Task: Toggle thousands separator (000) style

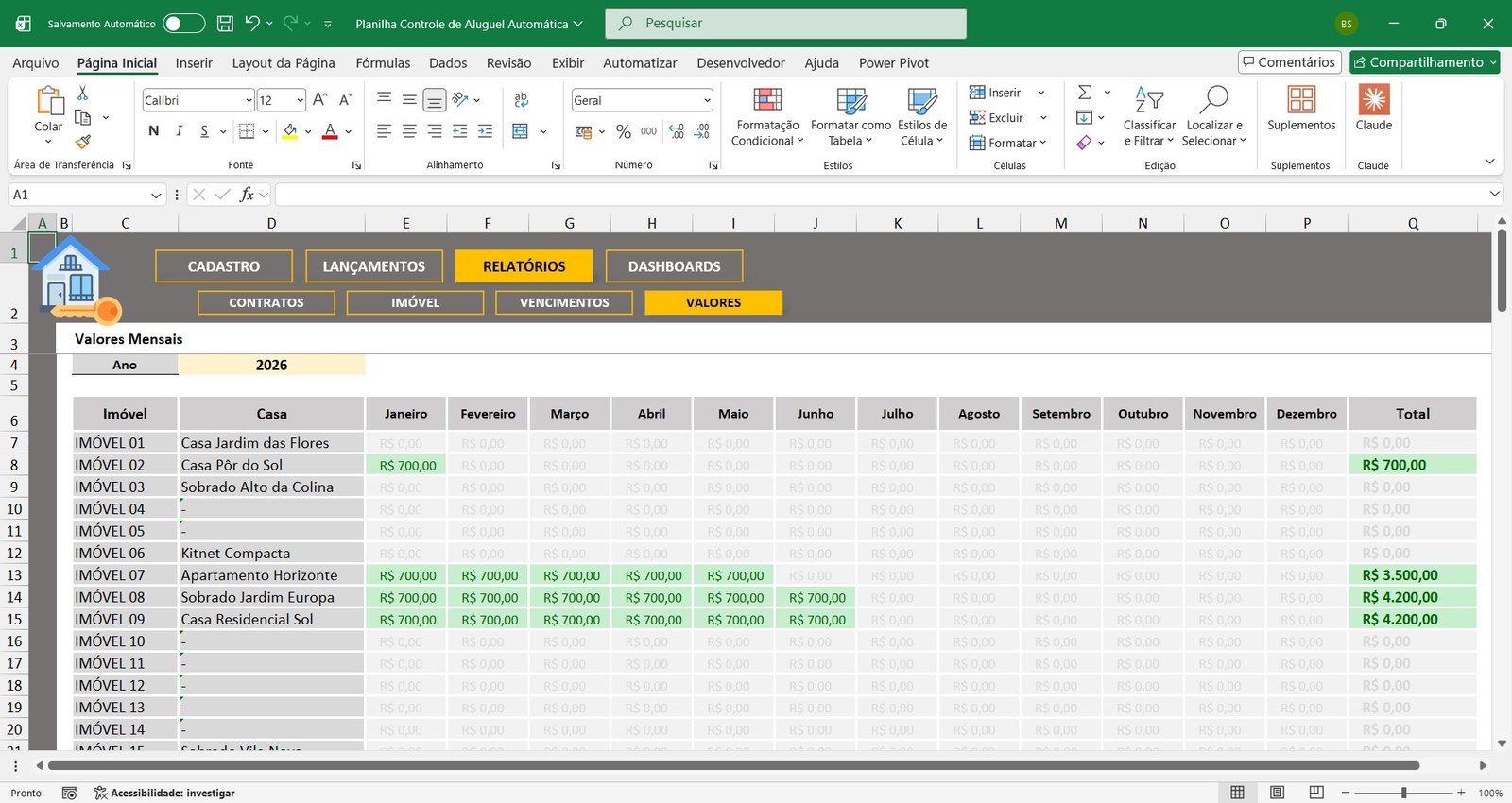Action: click(648, 131)
